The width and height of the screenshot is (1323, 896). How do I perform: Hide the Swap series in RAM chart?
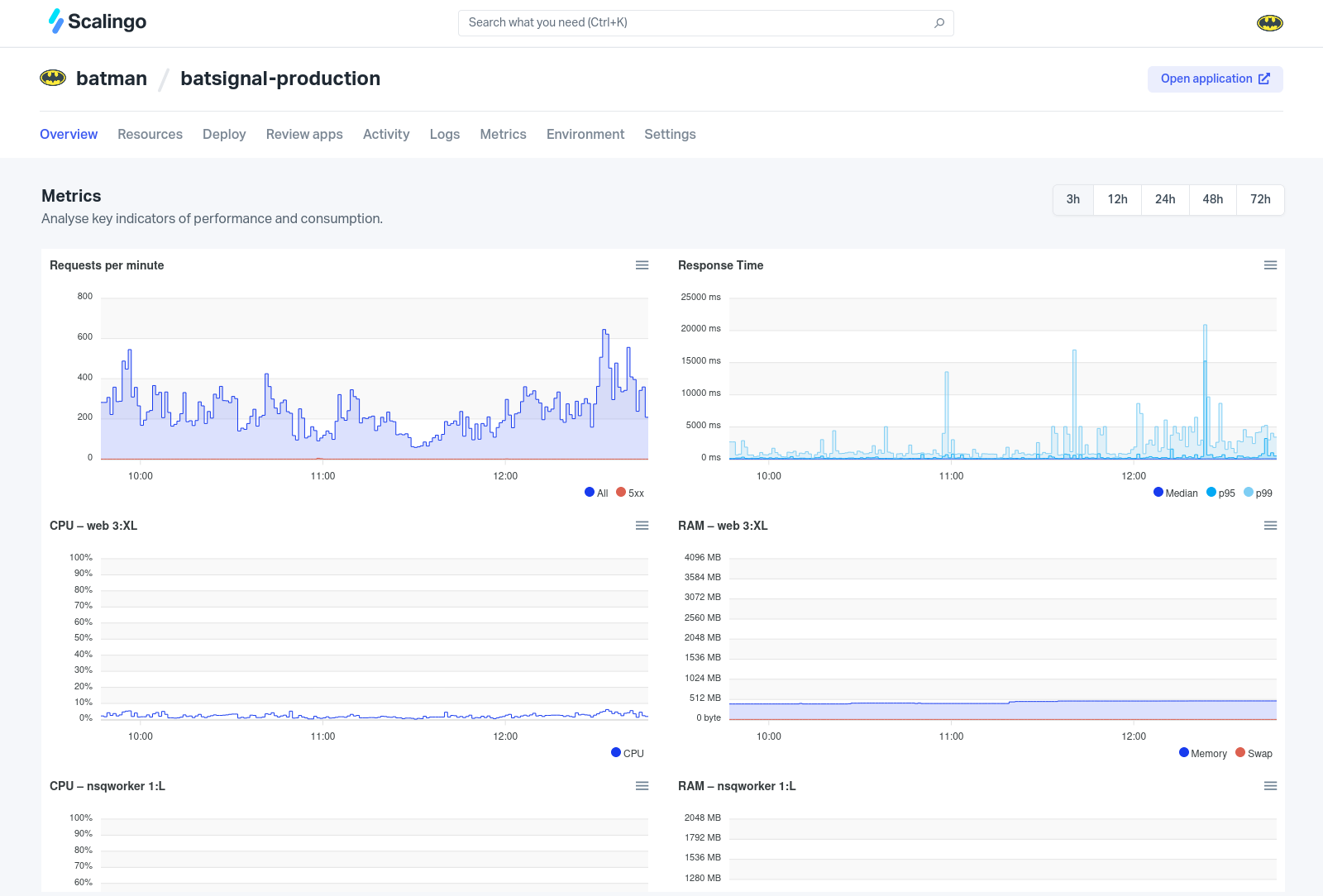(1254, 754)
